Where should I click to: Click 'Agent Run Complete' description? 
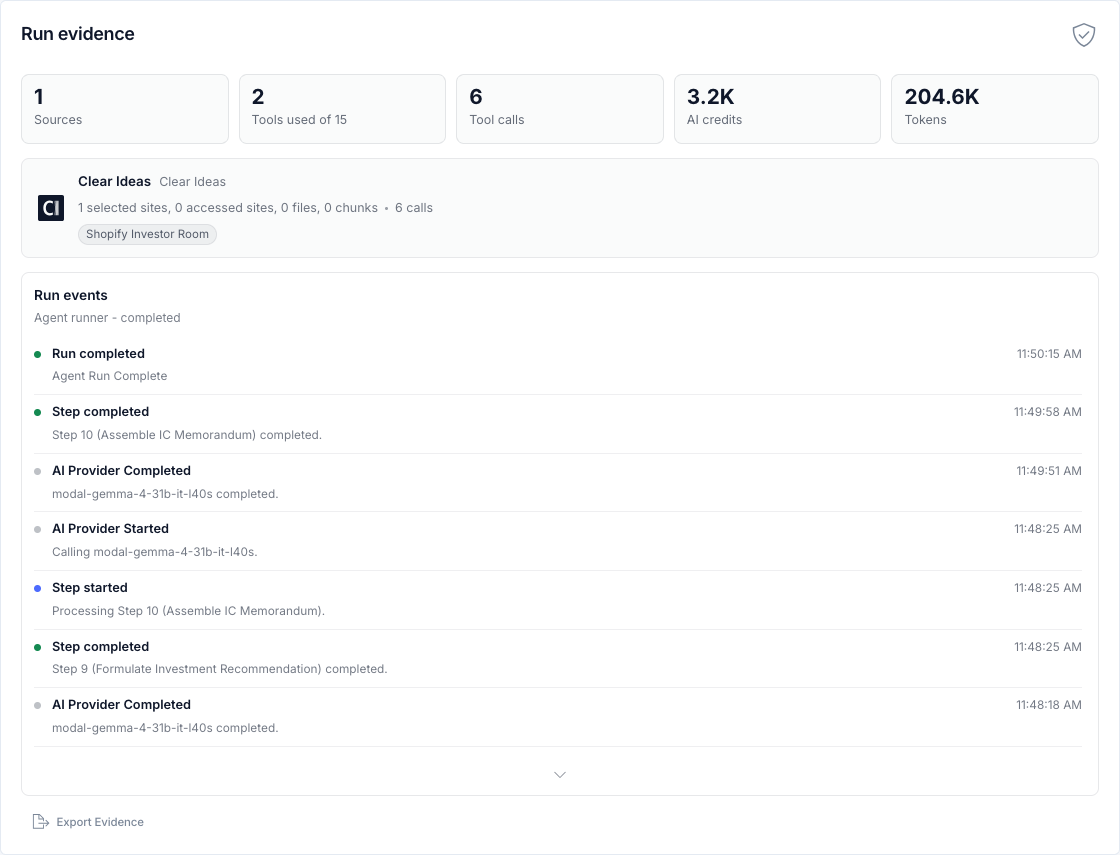pyautogui.click(x=109, y=376)
